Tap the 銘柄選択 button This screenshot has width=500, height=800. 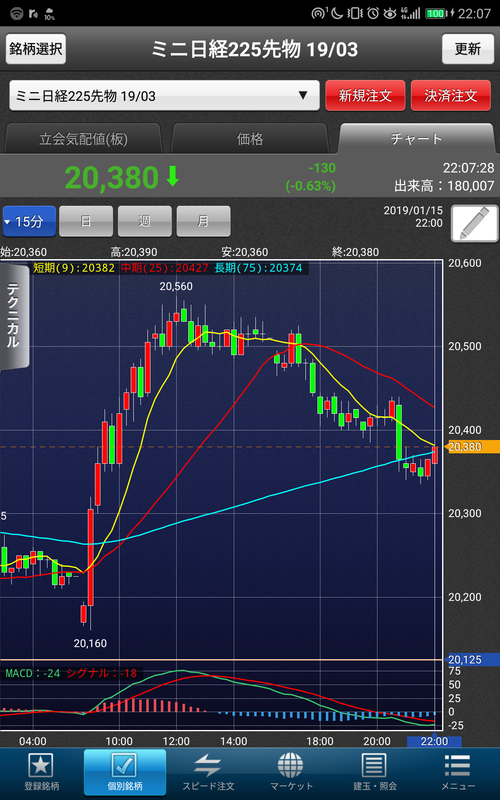coord(36,49)
